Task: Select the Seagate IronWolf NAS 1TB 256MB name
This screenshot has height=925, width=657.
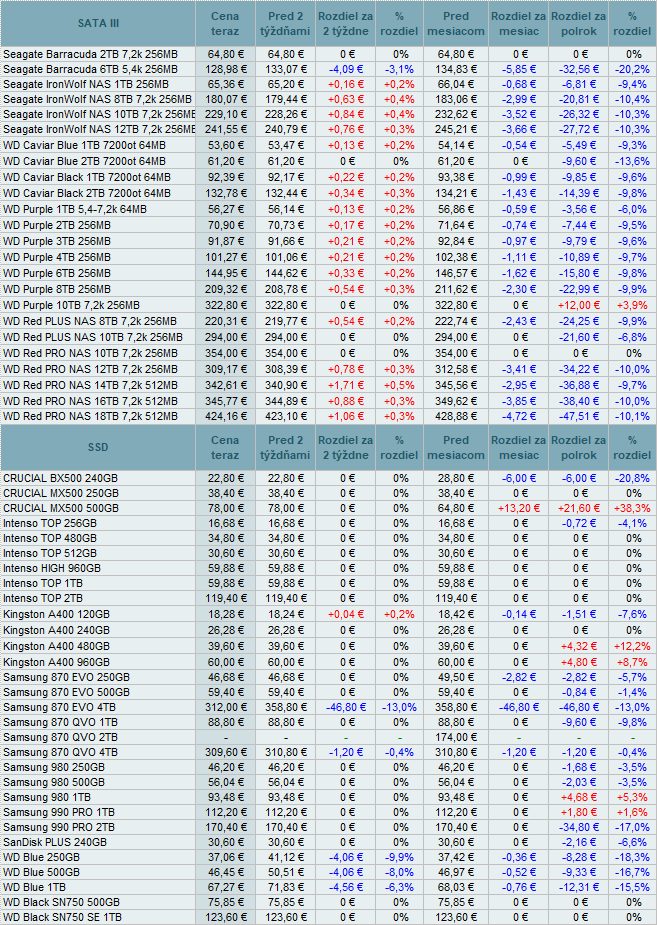Action: (86, 84)
